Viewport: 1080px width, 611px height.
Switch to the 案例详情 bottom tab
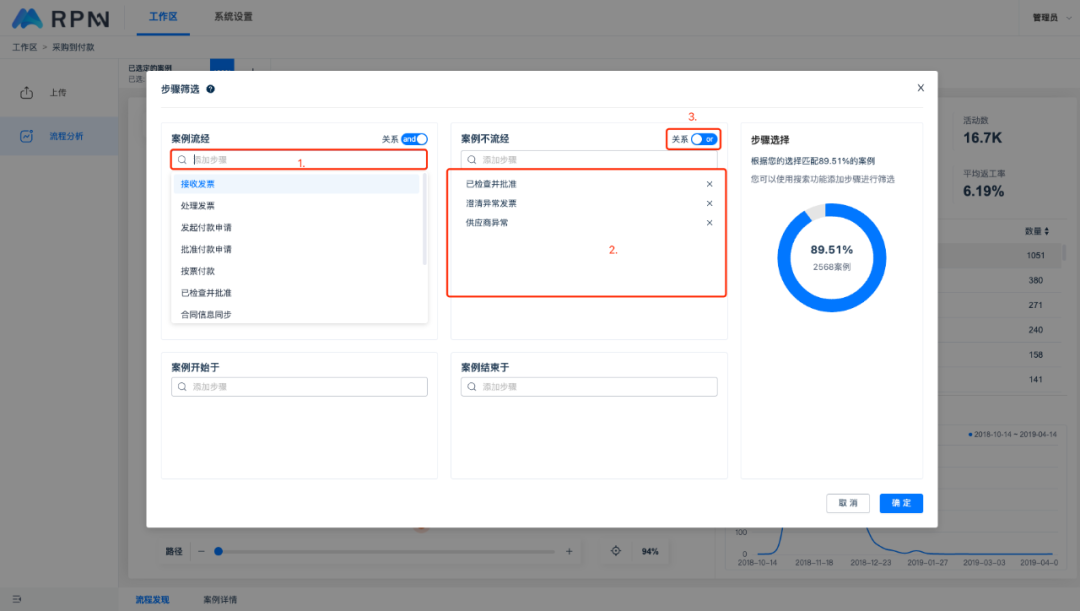tap(220, 600)
